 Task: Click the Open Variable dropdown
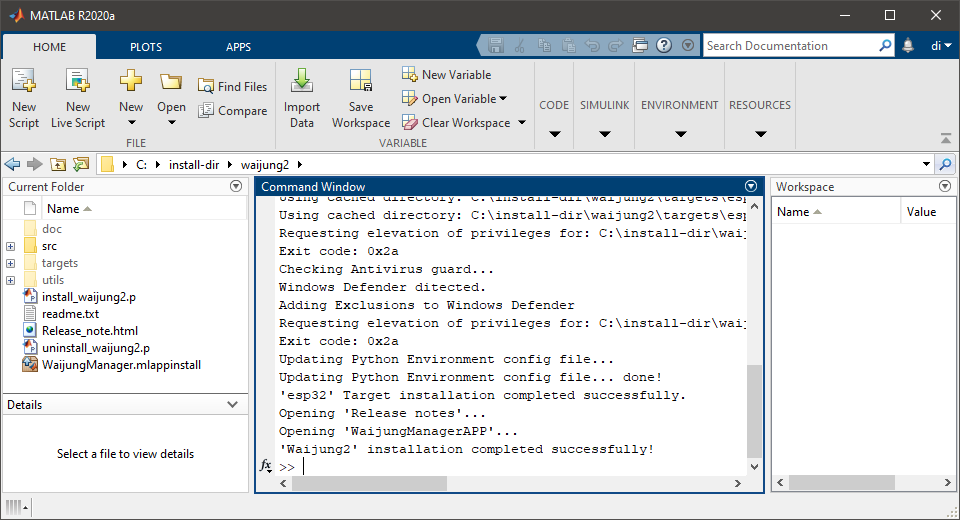coord(454,99)
